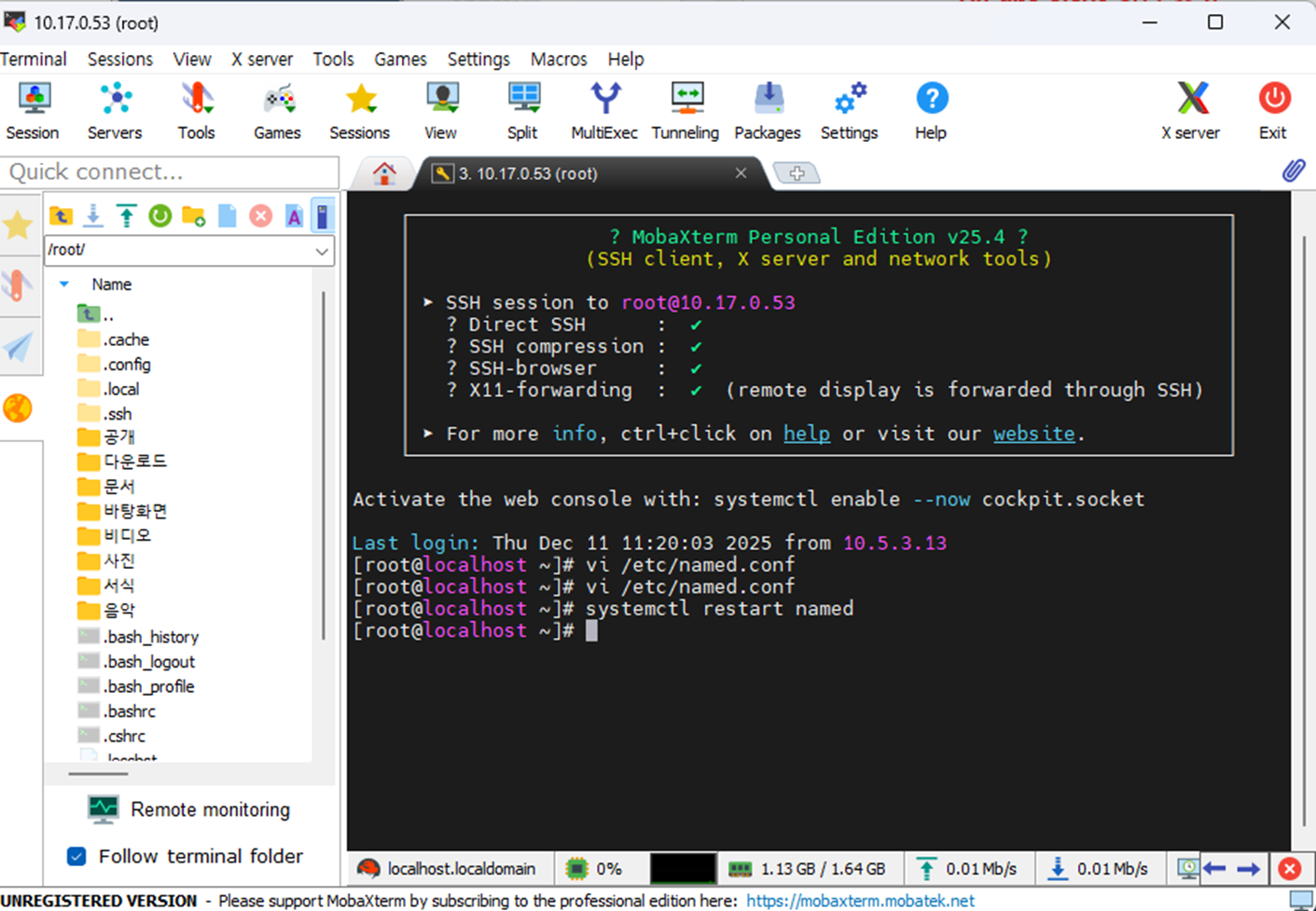Viewport: 1316px width, 911px height.
Task: Click the Tools toolbar icon
Action: coord(197,111)
